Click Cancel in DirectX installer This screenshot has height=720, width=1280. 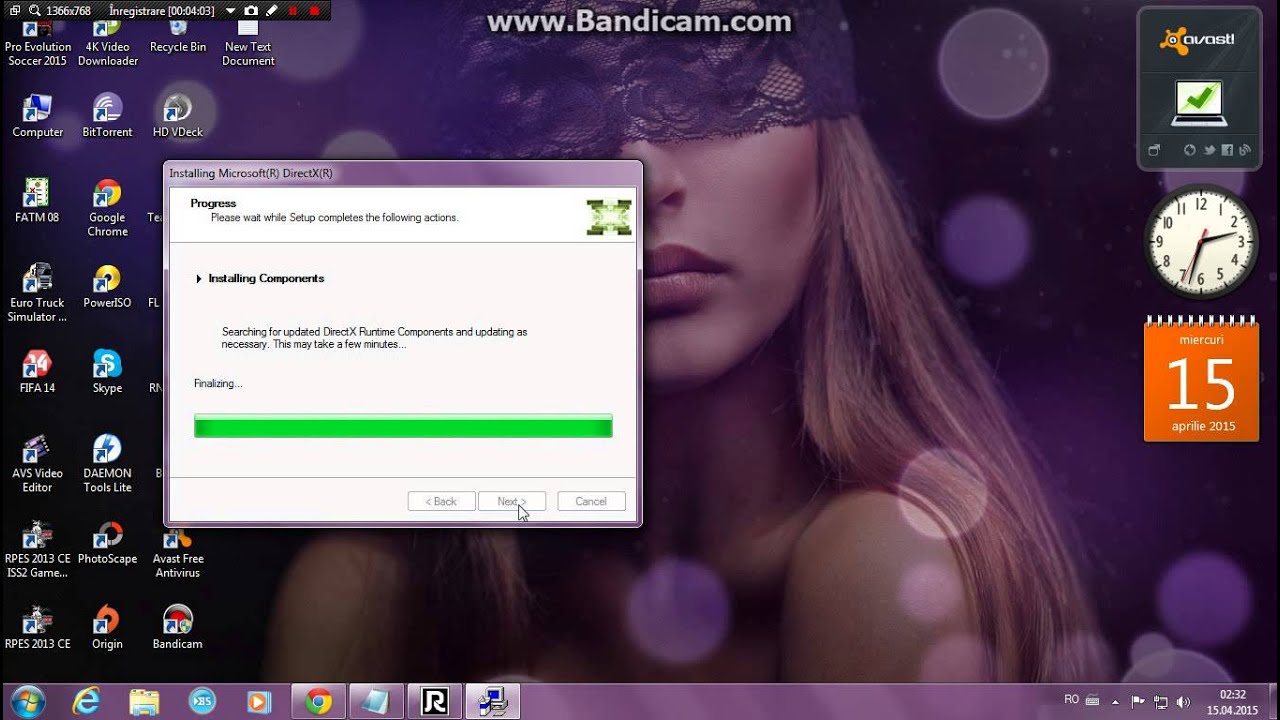[x=591, y=501]
